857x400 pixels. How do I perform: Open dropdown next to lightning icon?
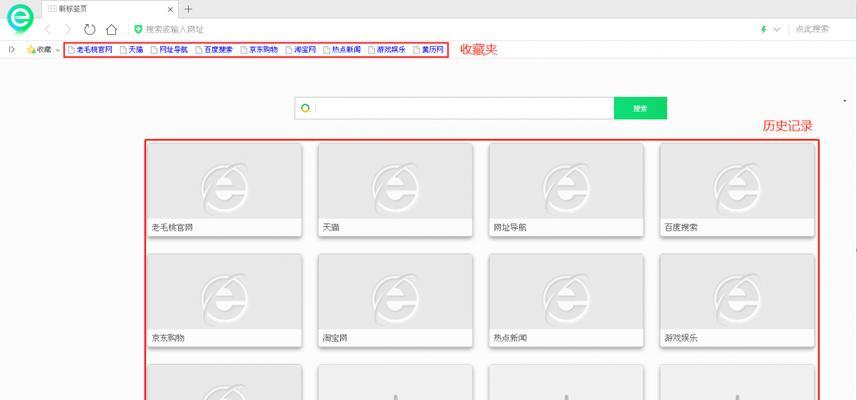coord(777,30)
